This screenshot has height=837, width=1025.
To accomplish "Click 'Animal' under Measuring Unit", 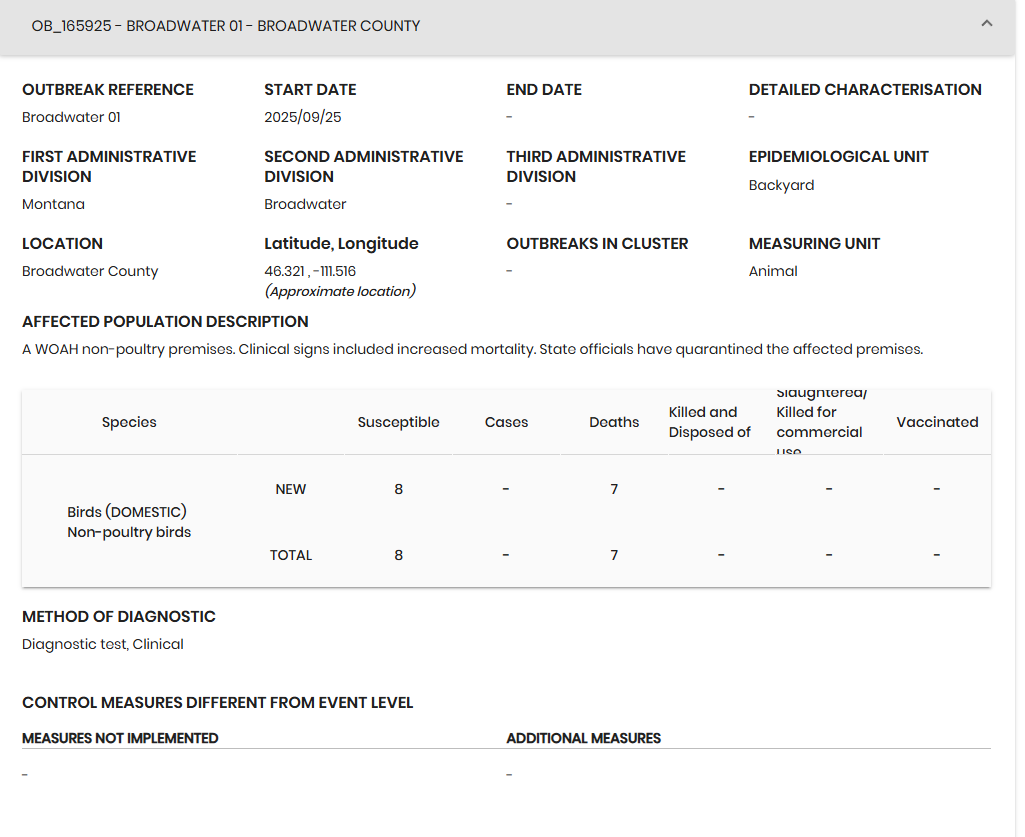I will point(773,271).
